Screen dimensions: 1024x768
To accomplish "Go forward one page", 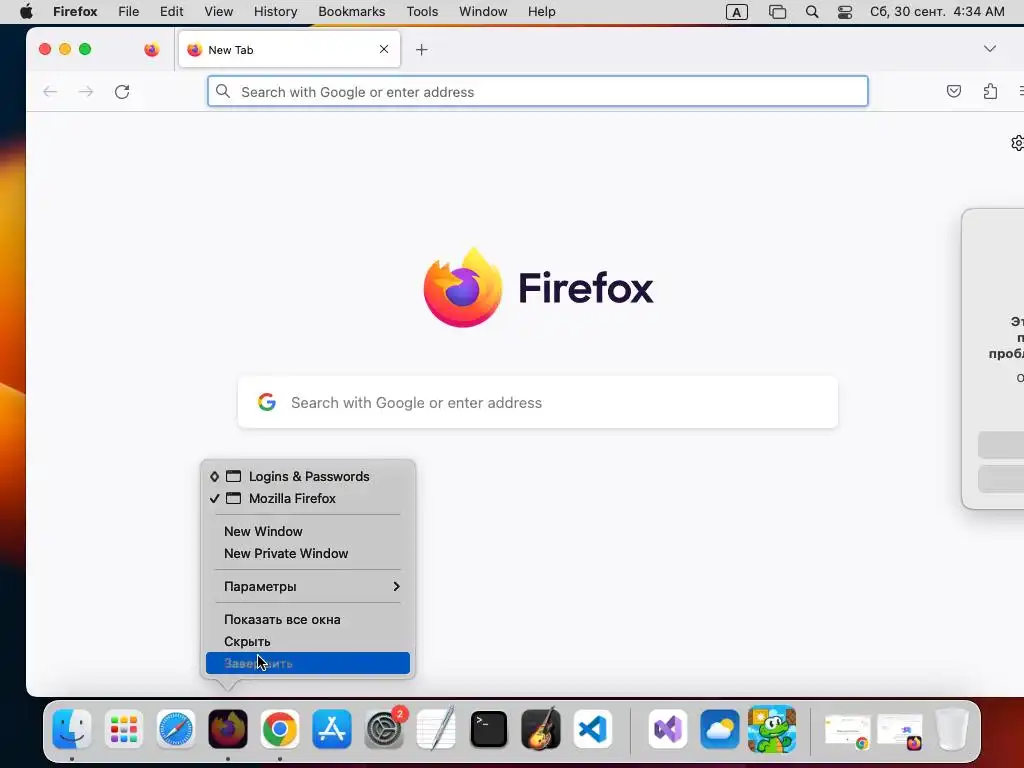I will click(x=86, y=92).
